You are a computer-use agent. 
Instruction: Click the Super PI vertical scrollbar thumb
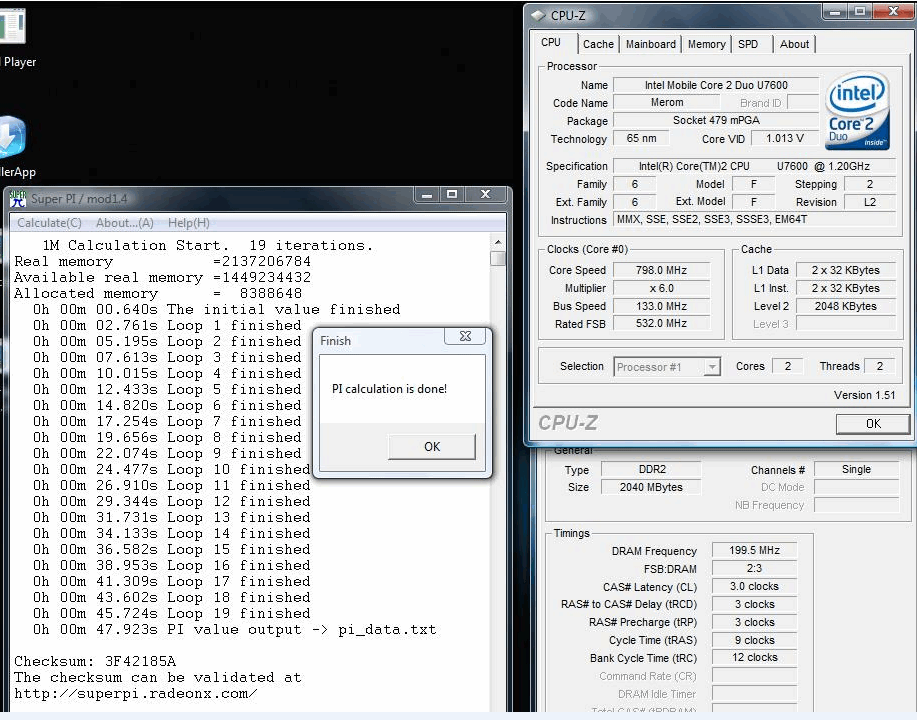498,259
